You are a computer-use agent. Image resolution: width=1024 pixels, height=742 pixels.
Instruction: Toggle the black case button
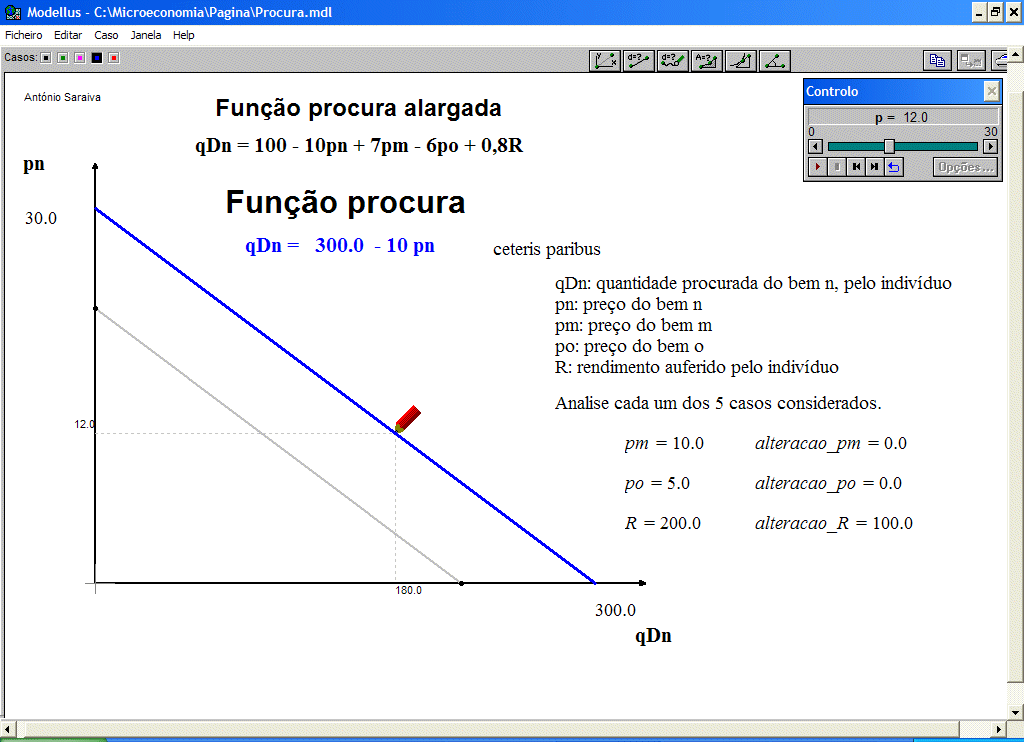tap(46, 58)
